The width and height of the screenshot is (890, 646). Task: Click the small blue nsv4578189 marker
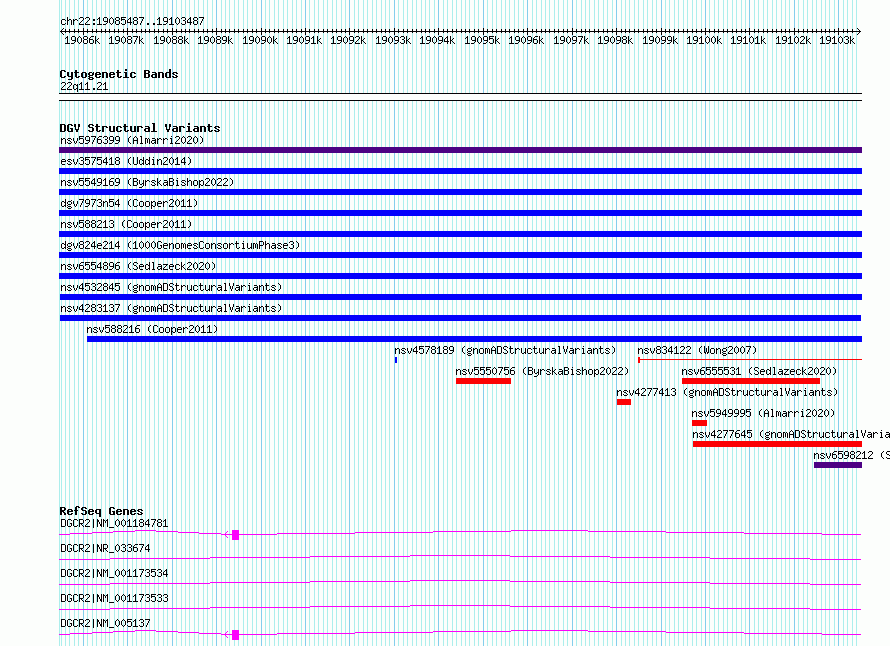(x=396, y=360)
